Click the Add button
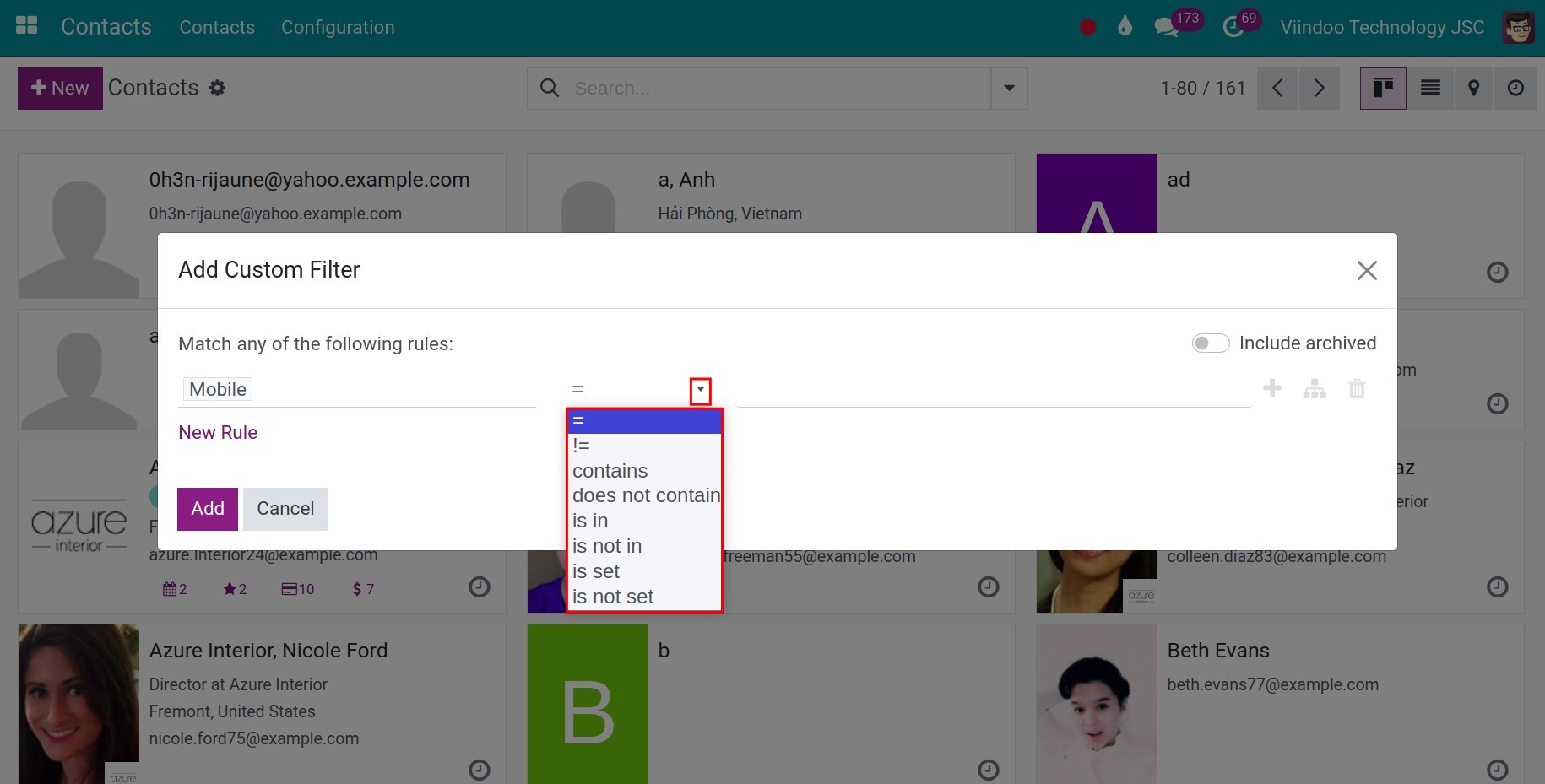Screen dimensions: 1545x784 click(208, 509)
